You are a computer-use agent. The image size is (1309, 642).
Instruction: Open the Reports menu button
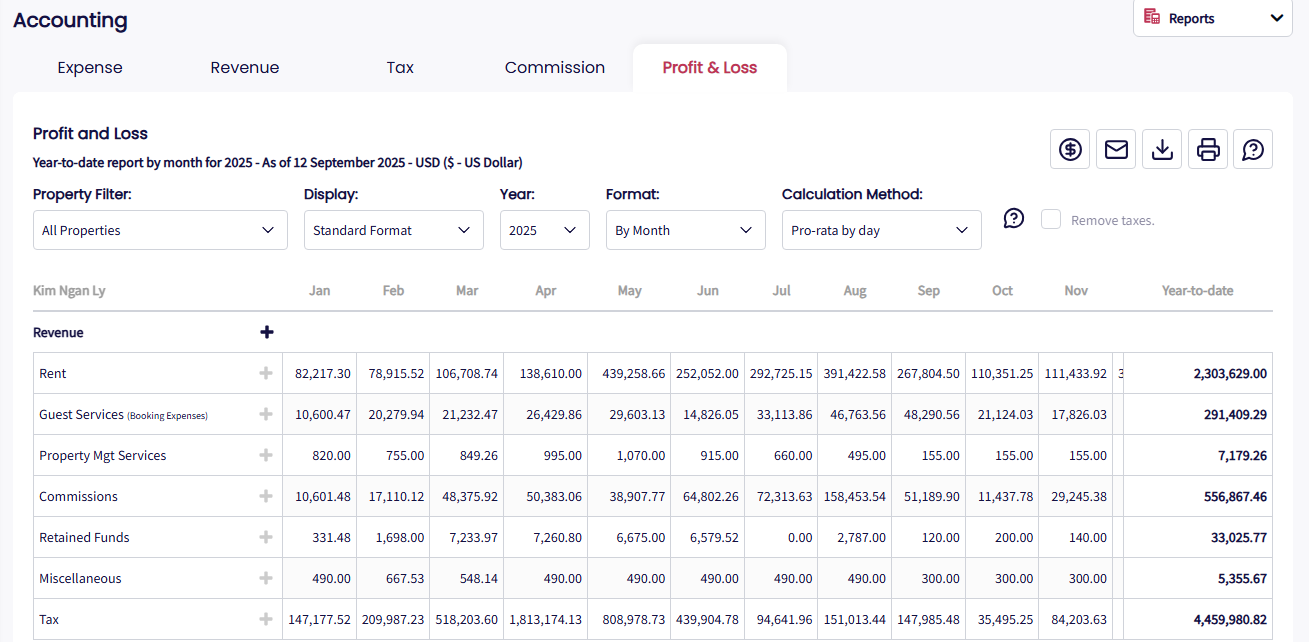coord(1212,18)
